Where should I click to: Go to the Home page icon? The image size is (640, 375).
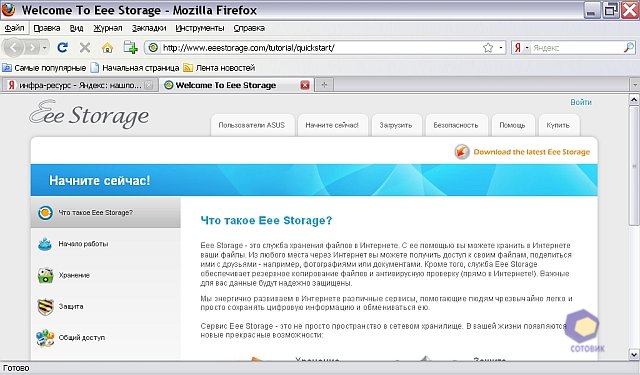point(107,48)
